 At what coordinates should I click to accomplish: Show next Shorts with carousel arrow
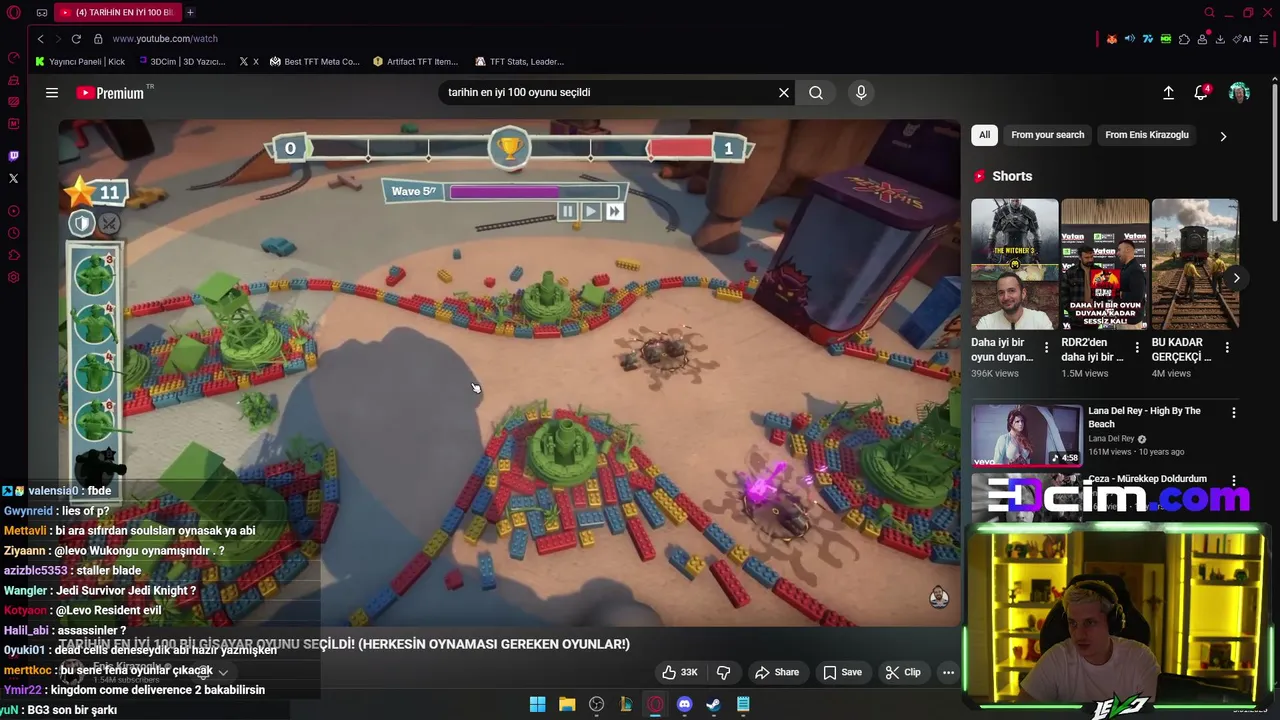[1236, 278]
